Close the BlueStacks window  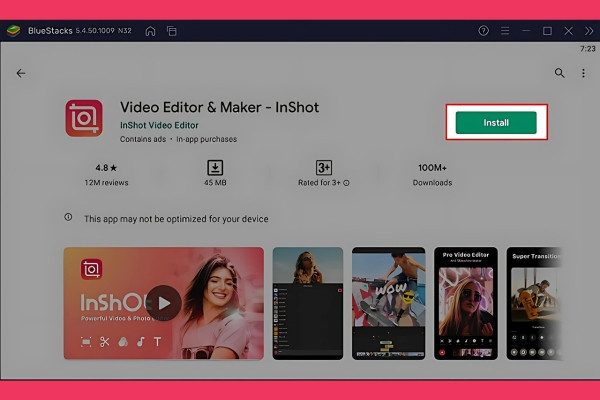(x=568, y=31)
